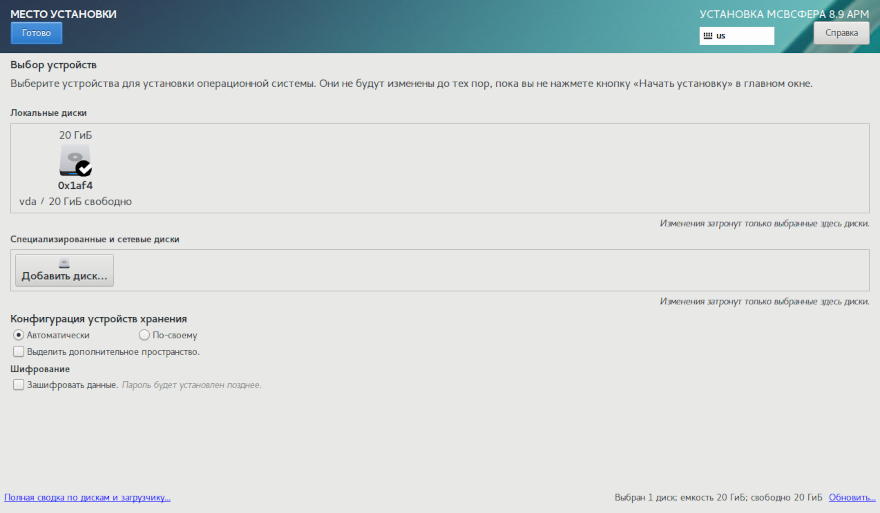This screenshot has width=880, height=513.
Task: Click the Шифрование heading
Action: pos(40,369)
